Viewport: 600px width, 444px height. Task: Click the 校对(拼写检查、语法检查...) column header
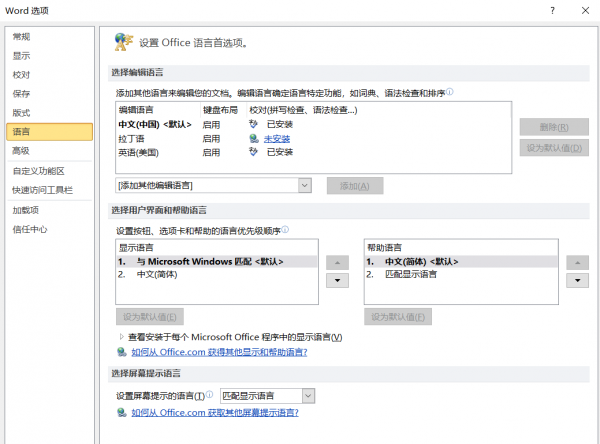coord(303,110)
